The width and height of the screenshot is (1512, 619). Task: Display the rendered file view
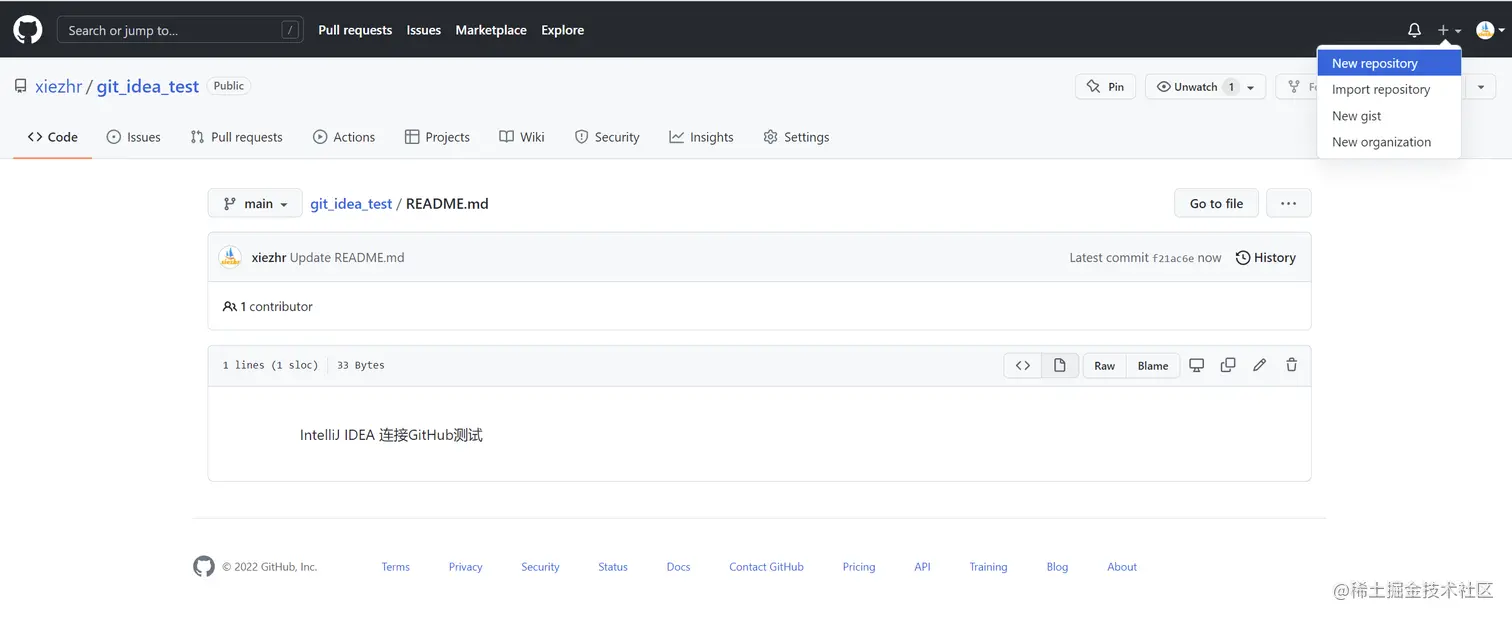[x=1060, y=365]
